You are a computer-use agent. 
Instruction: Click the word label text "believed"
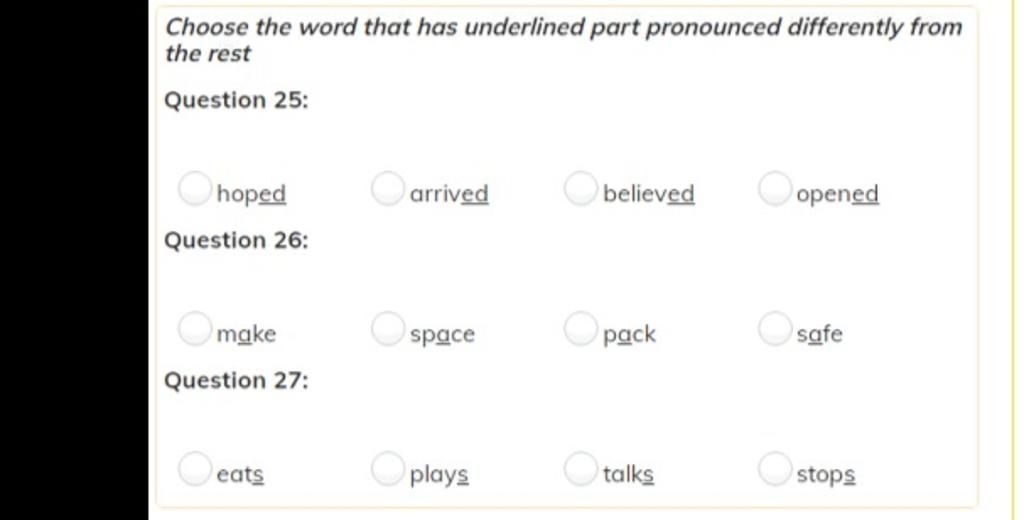pos(648,194)
